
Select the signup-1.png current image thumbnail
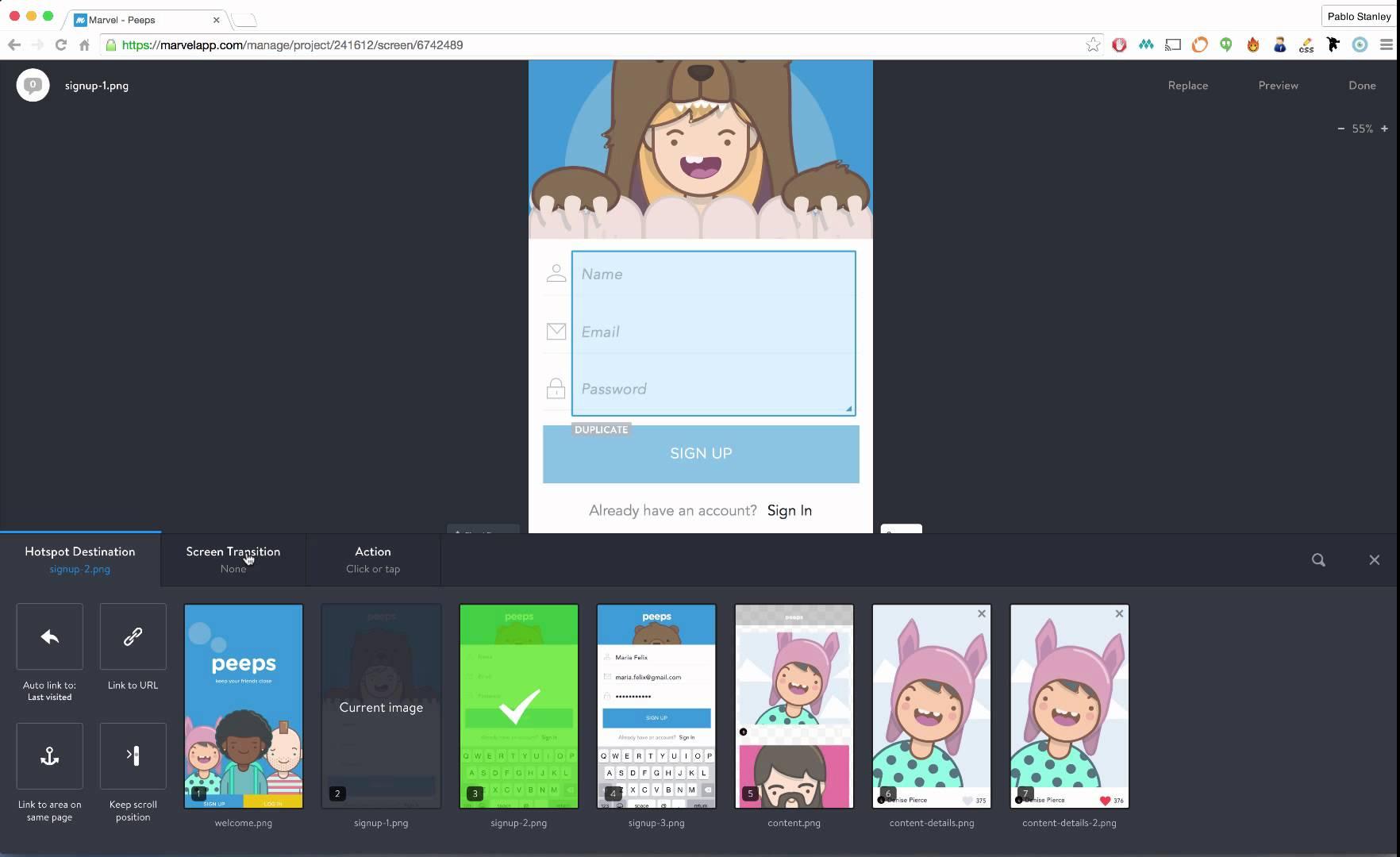tap(381, 706)
